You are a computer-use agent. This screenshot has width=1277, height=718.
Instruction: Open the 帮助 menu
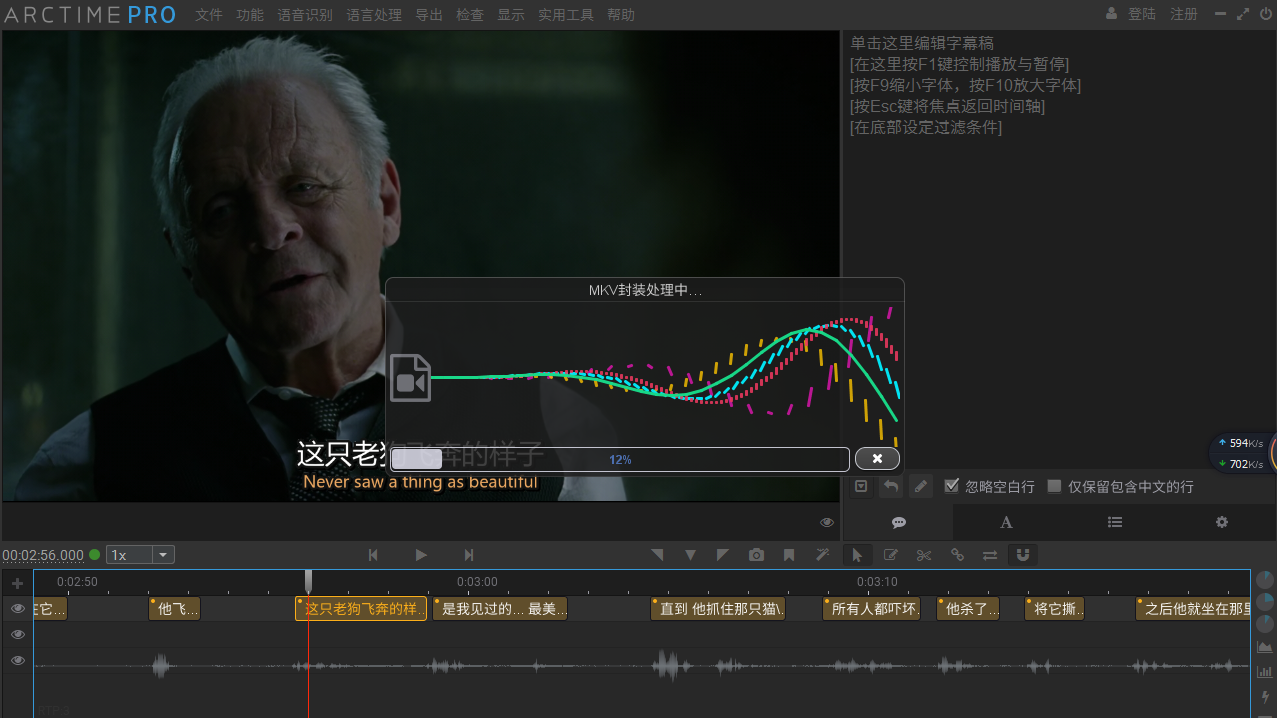(621, 15)
